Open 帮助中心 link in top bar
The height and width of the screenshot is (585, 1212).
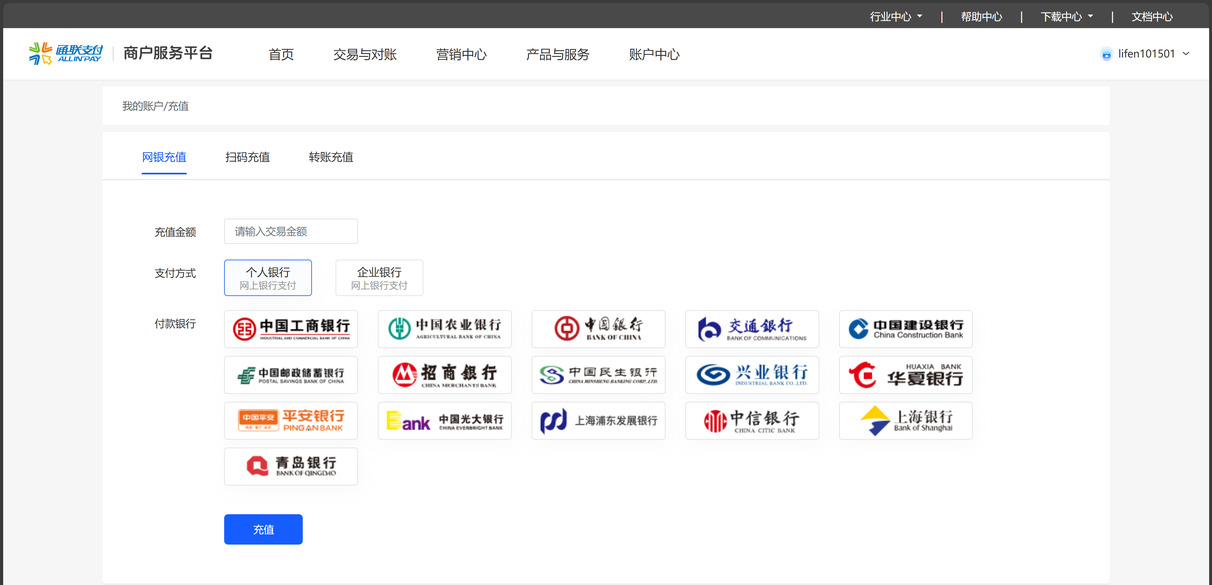coord(981,16)
